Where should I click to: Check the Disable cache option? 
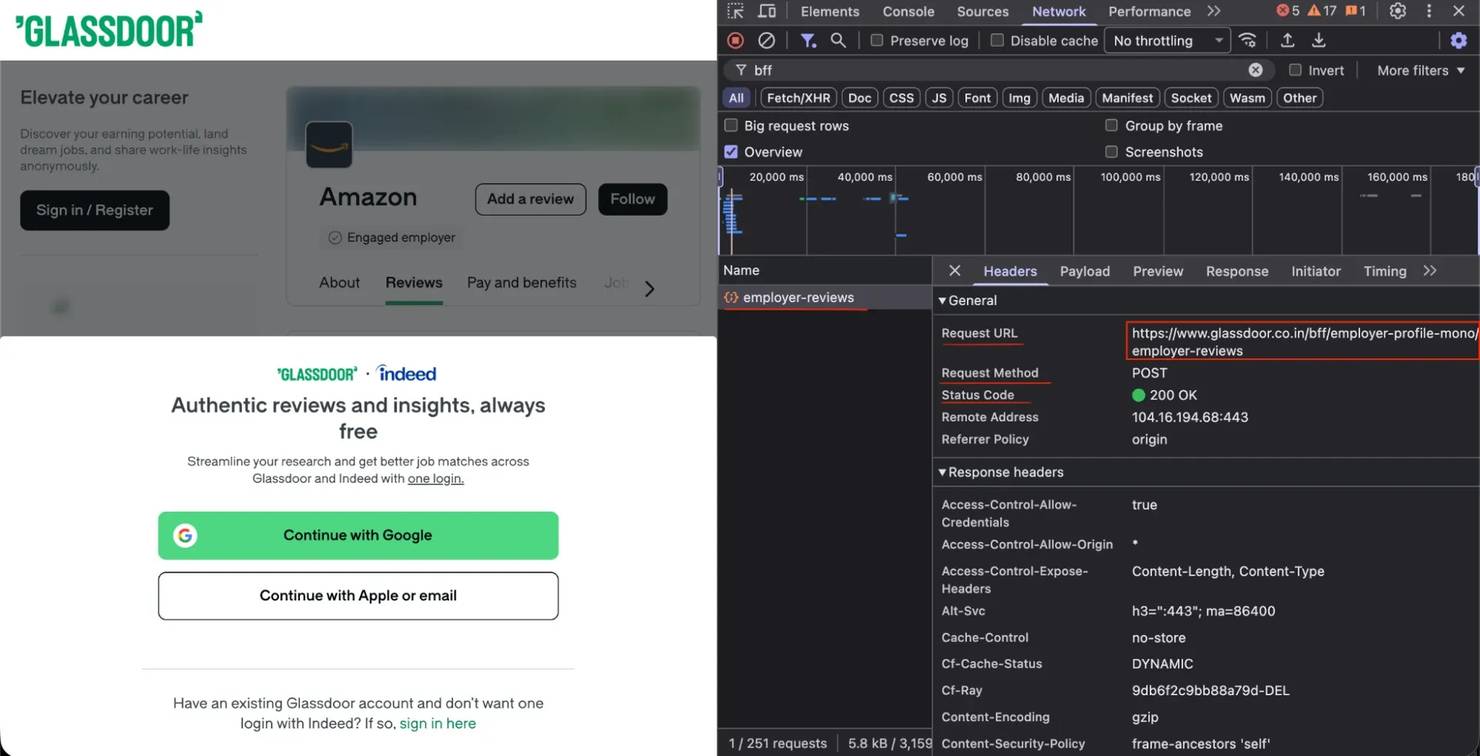click(x=997, y=41)
